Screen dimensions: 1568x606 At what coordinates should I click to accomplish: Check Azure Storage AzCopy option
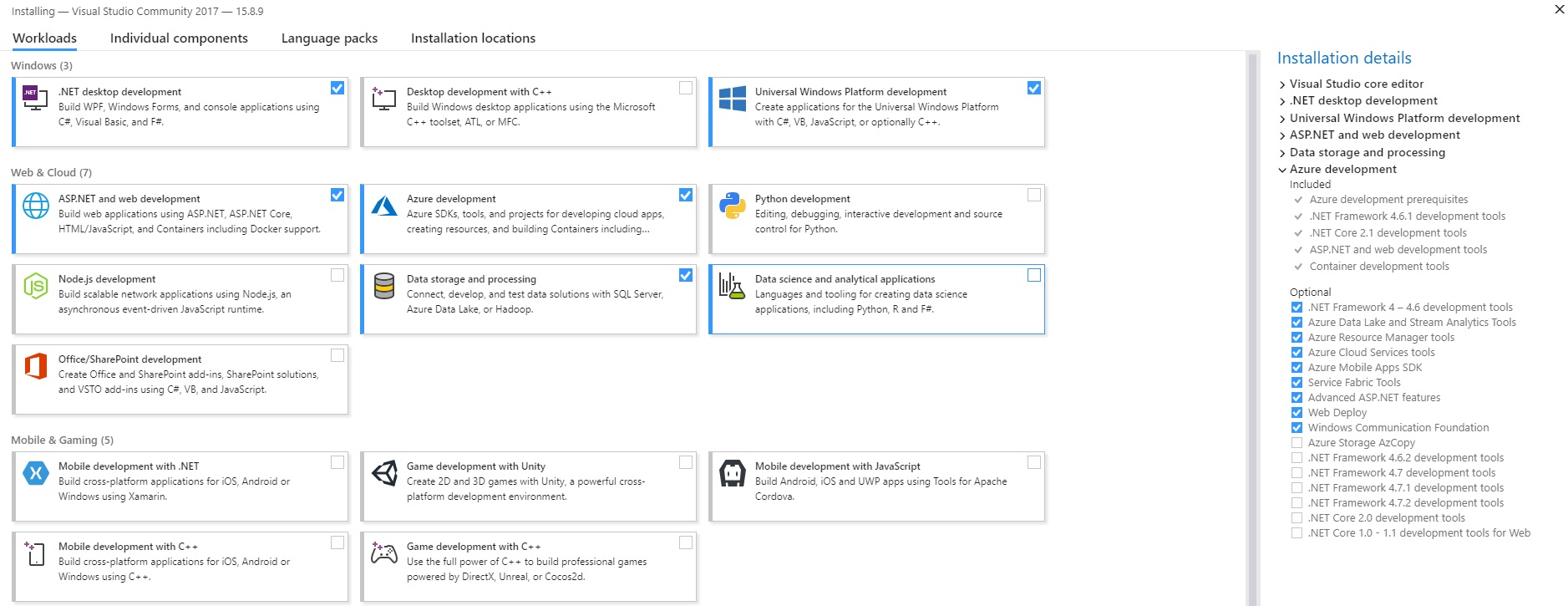click(x=1297, y=443)
